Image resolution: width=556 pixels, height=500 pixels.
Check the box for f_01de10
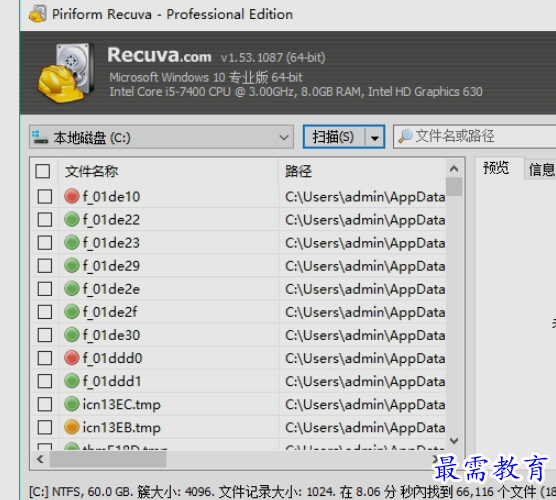tap(45, 196)
